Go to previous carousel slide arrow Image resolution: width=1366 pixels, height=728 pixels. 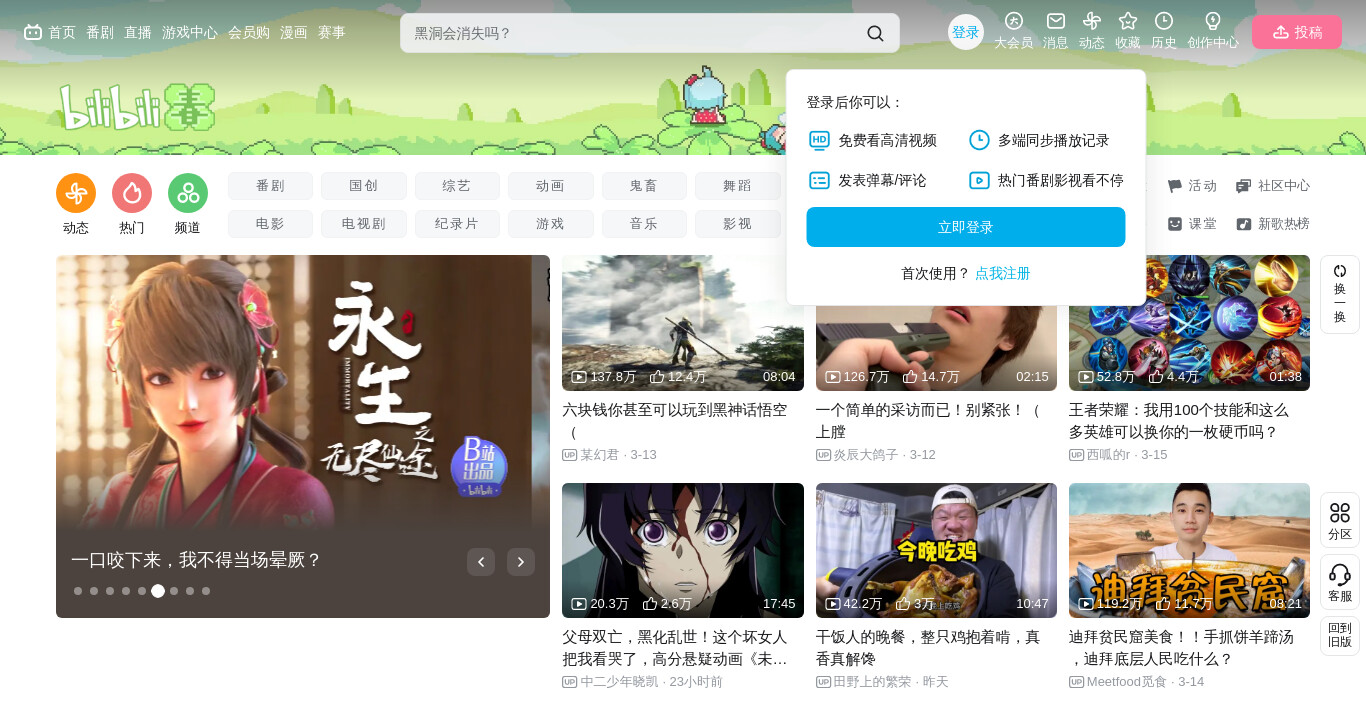click(481, 562)
